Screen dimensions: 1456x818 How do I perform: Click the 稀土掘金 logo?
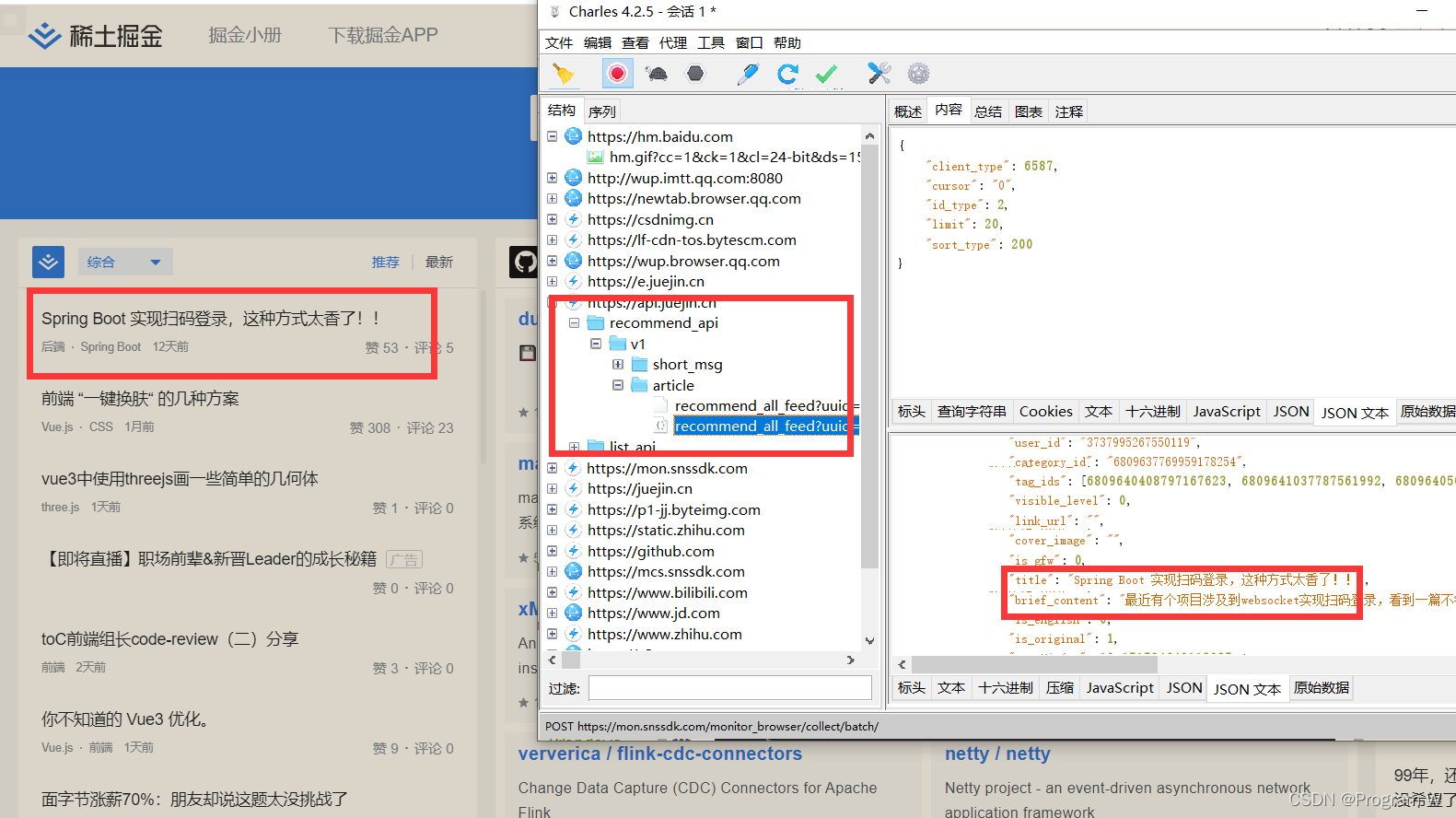[95, 36]
